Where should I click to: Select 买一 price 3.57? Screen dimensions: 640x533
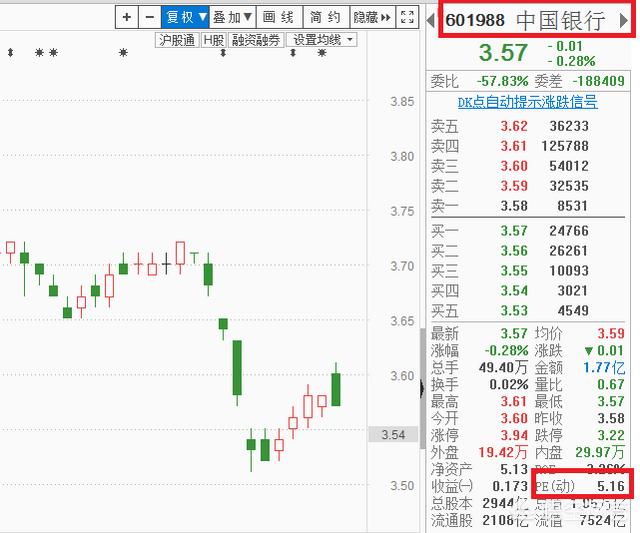[x=514, y=231]
